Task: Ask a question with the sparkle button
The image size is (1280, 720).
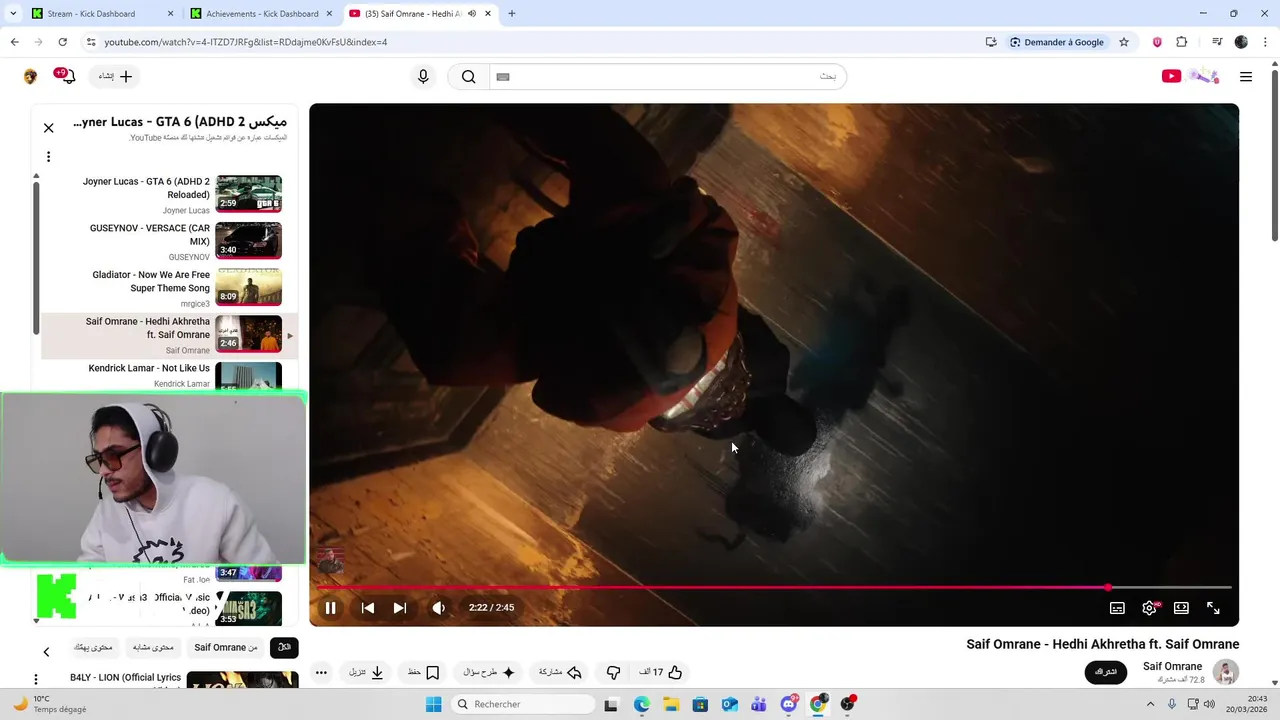Action: [x=489, y=673]
